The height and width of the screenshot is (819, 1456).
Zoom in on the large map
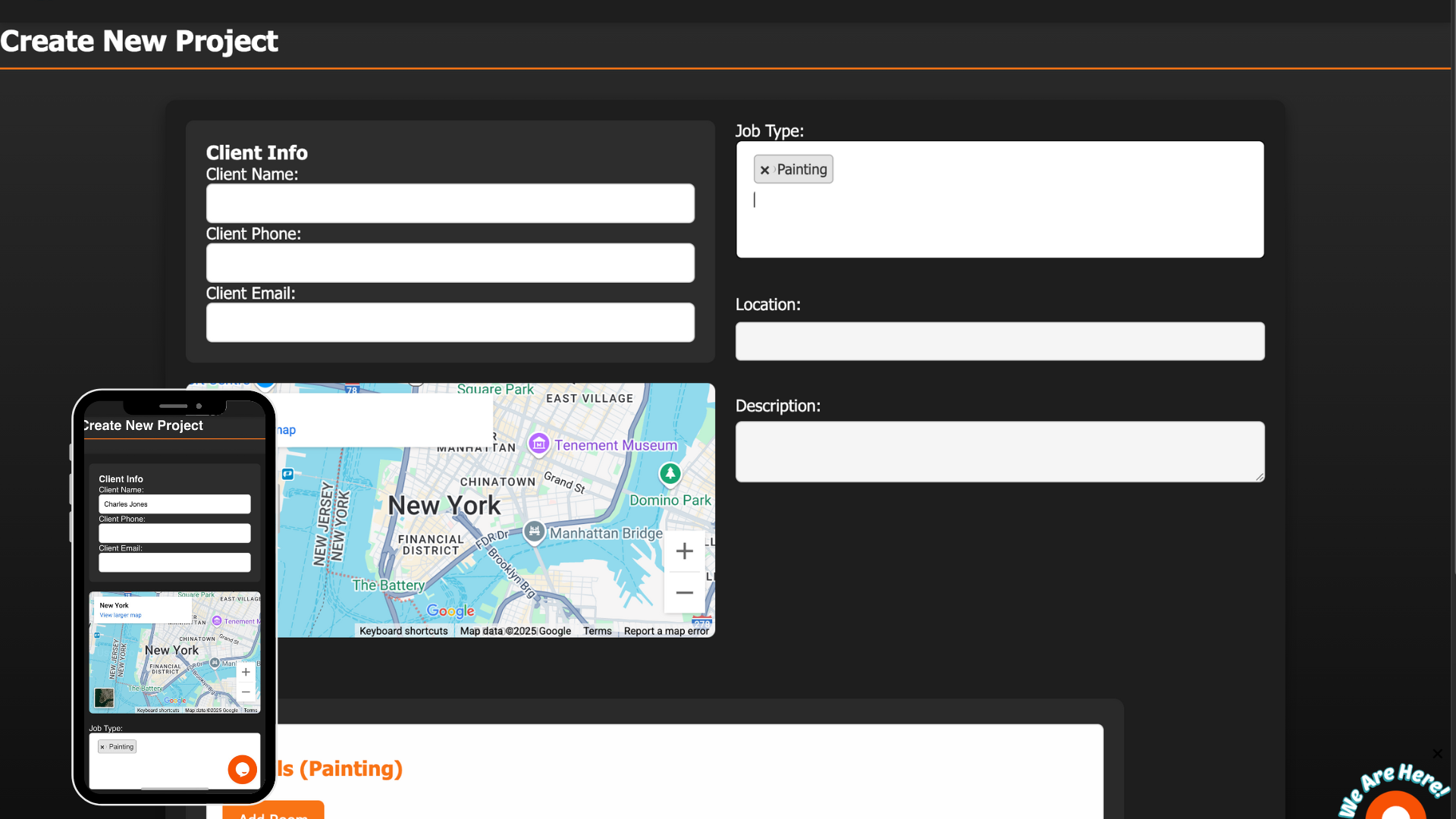coord(684,551)
